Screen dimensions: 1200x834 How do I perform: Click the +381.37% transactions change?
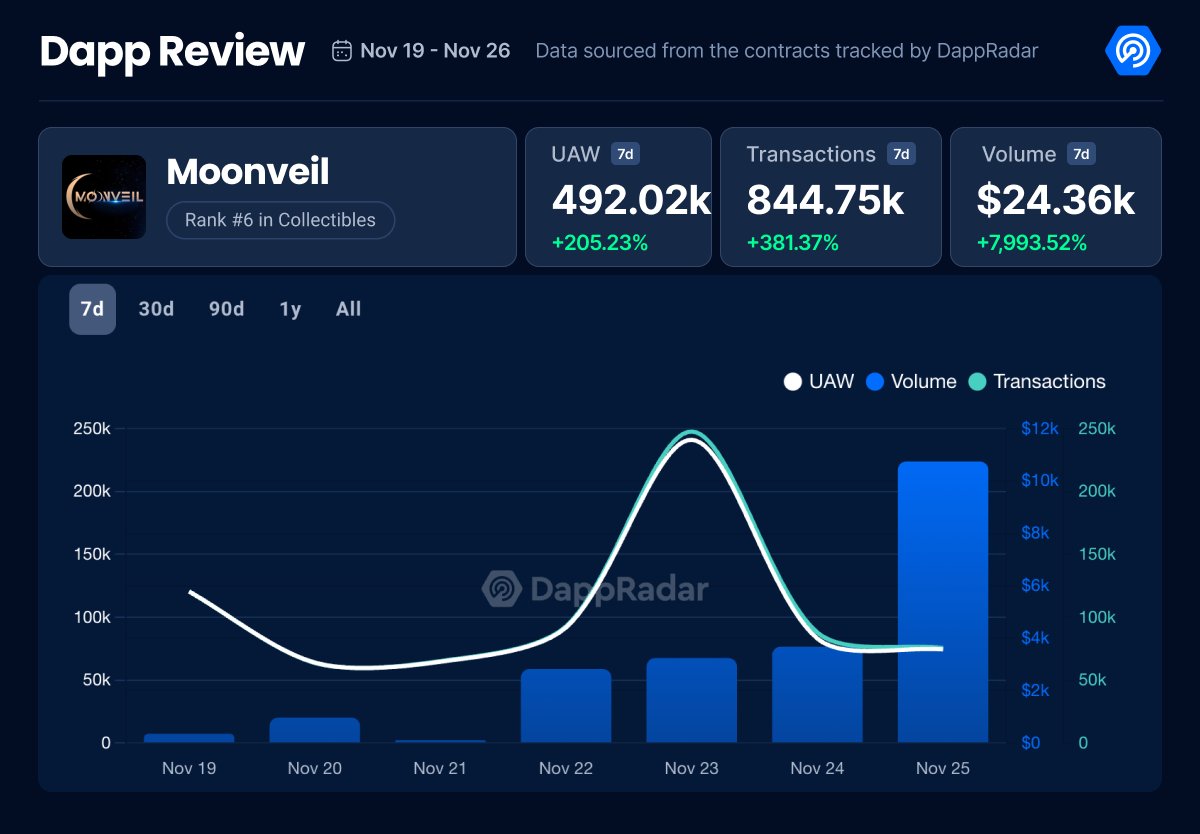pos(792,243)
